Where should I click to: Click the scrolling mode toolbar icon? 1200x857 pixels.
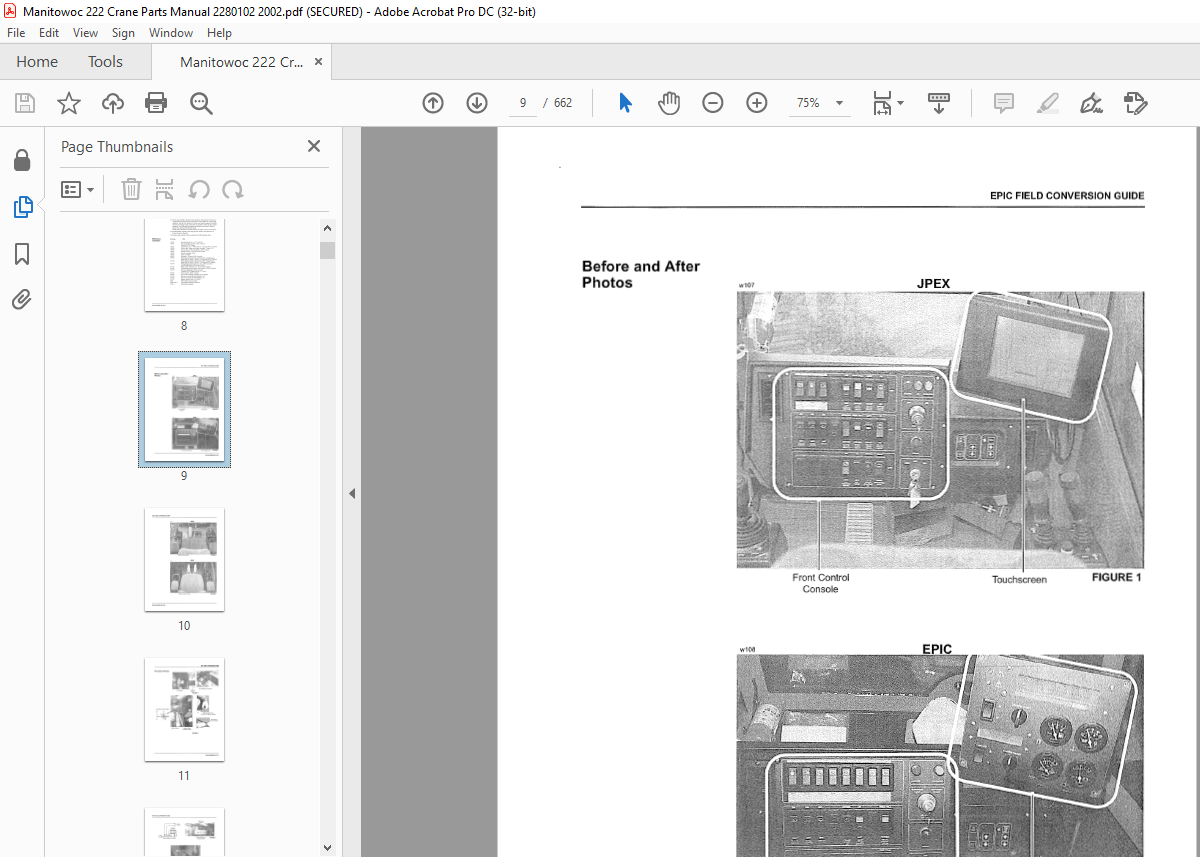[939, 103]
